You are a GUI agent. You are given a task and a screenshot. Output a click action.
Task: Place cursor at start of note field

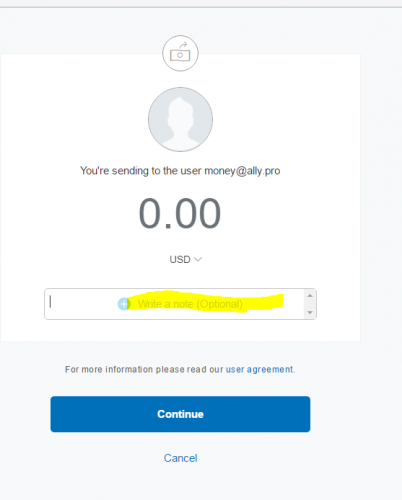50,302
